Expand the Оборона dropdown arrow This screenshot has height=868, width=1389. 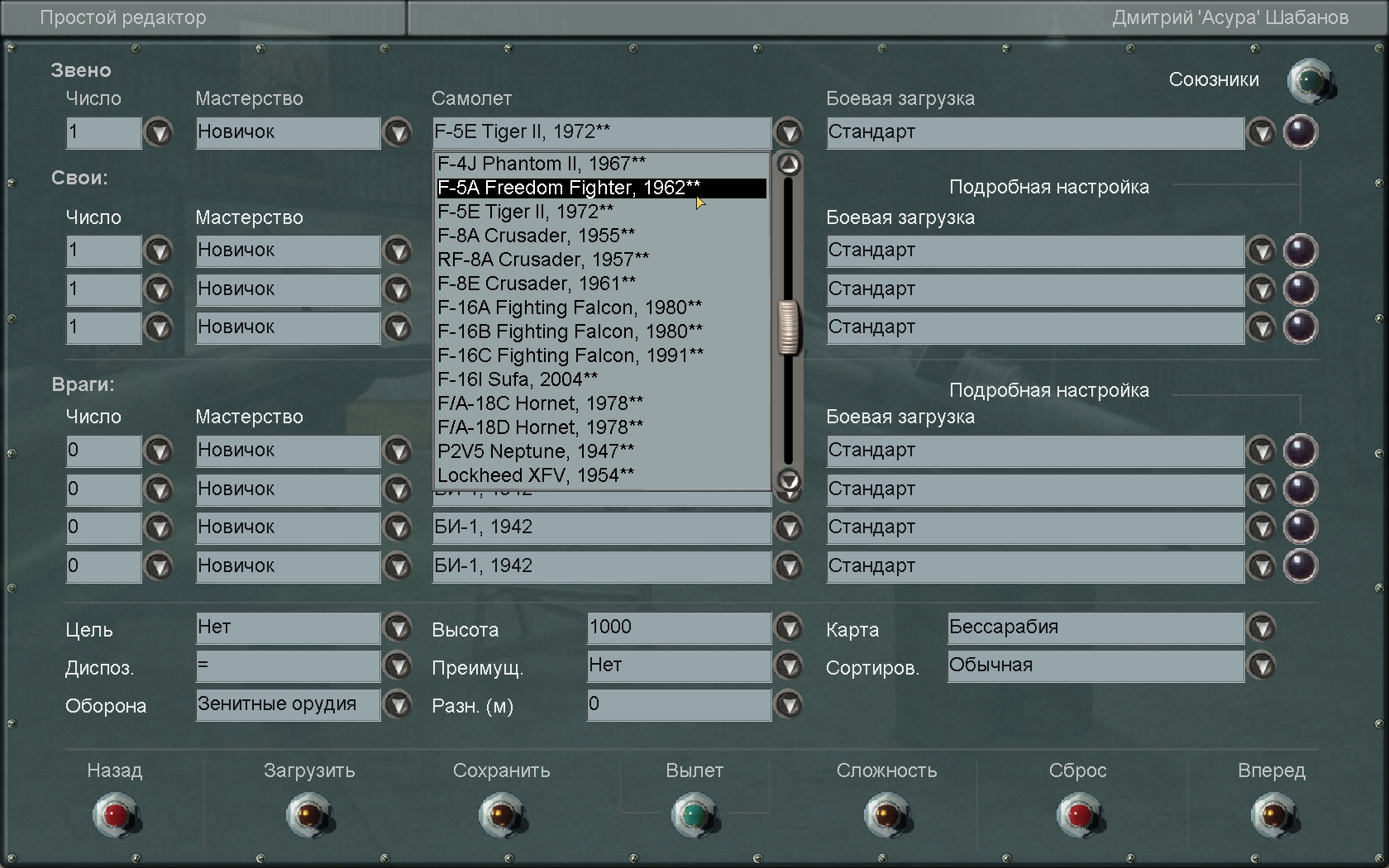pyautogui.click(x=399, y=704)
